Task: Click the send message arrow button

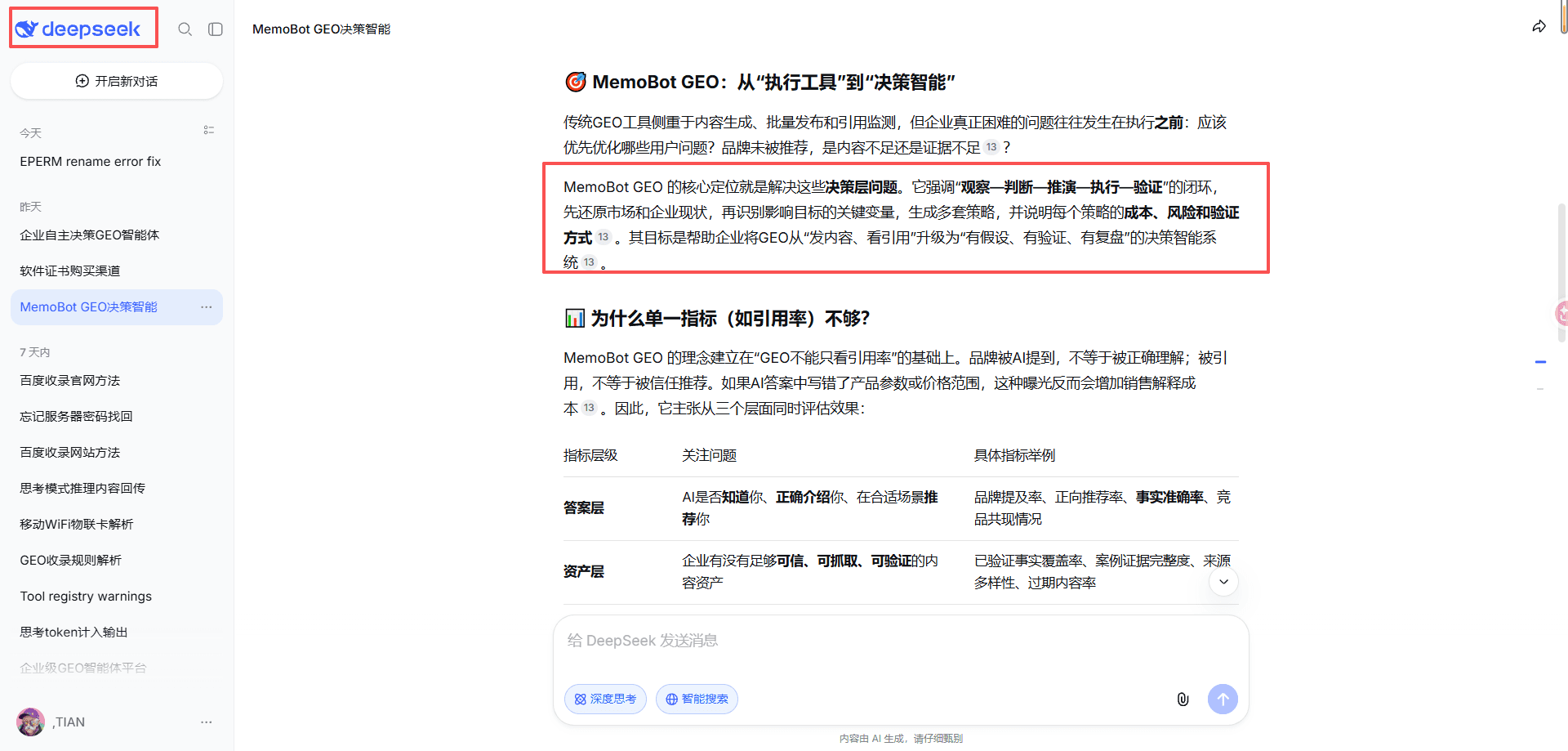Action: click(x=1223, y=699)
